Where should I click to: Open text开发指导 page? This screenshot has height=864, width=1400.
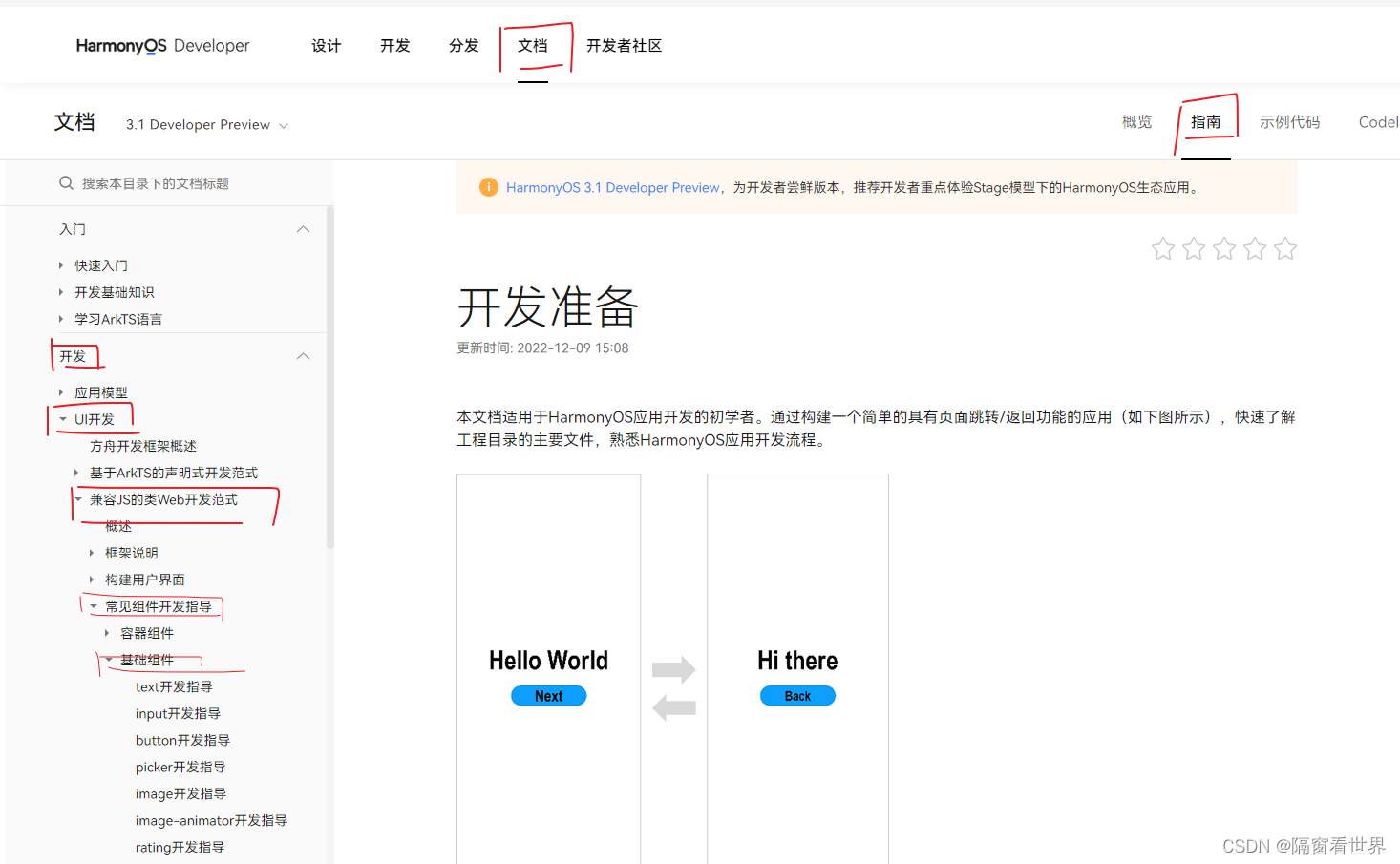point(174,686)
